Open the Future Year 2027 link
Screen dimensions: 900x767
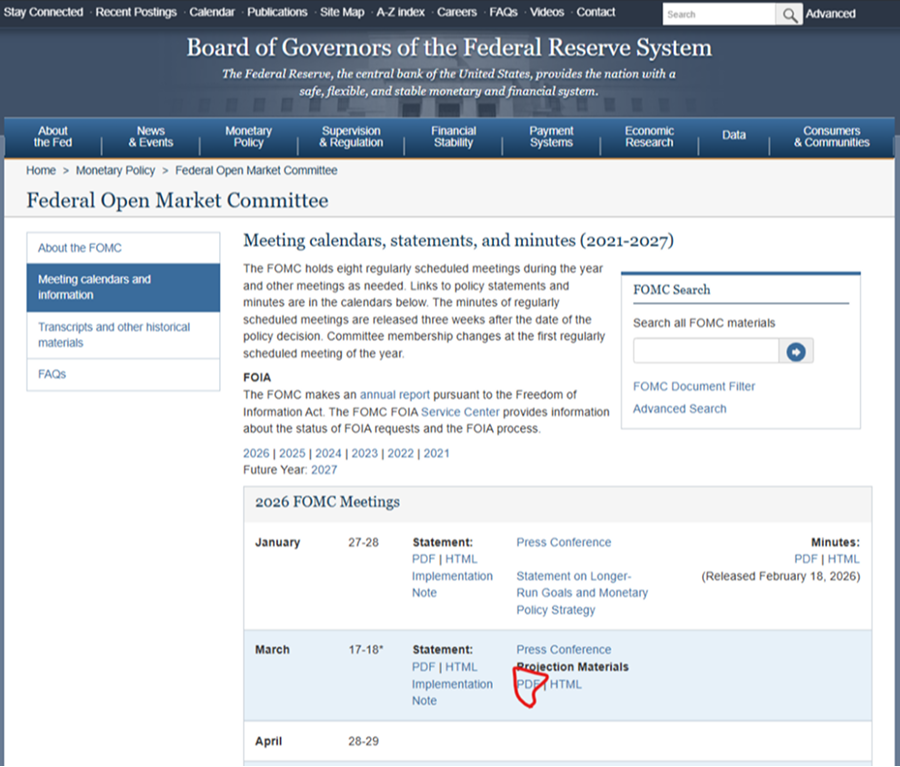(324, 469)
